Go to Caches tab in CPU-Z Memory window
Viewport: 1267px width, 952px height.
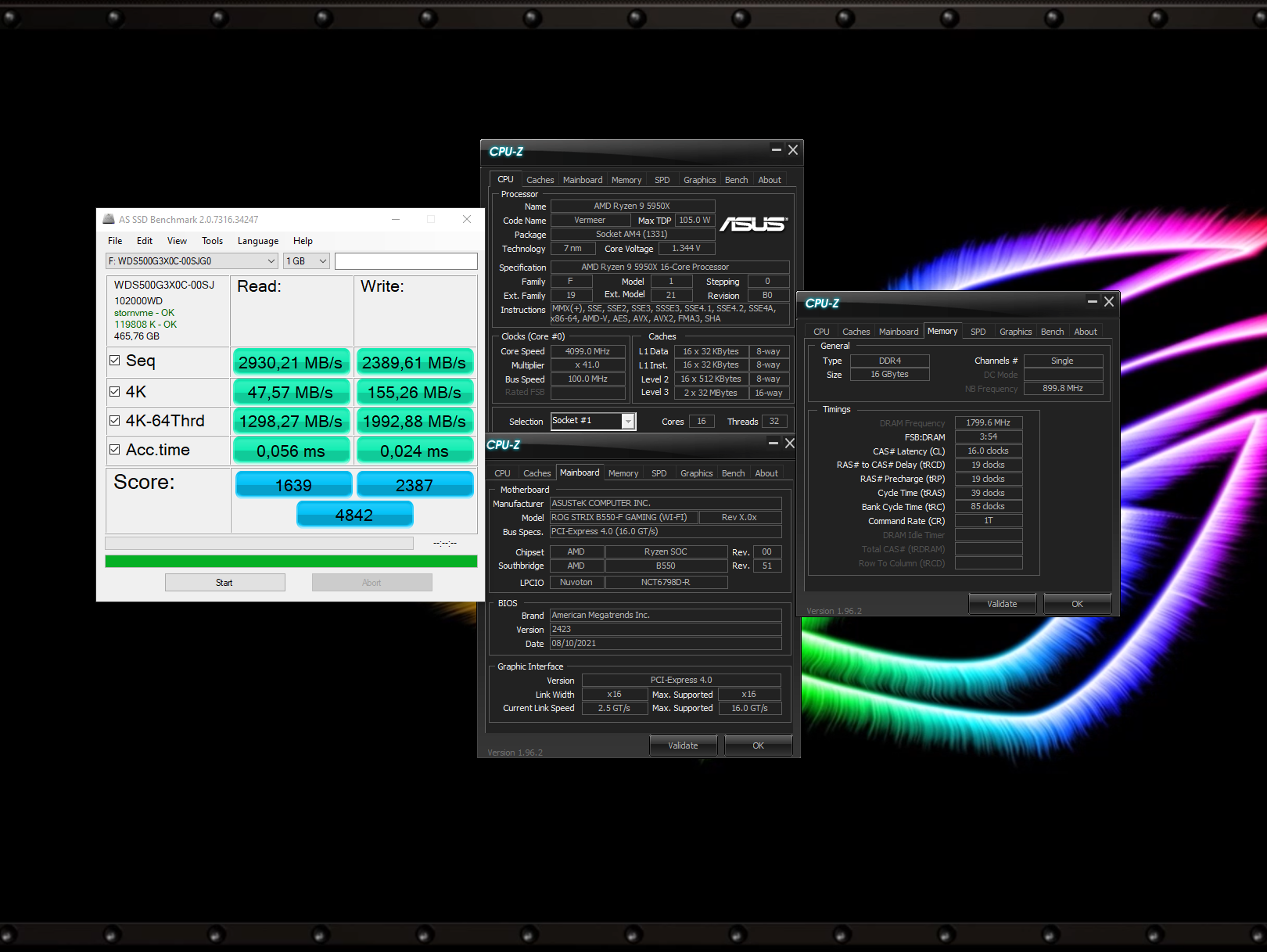856,332
